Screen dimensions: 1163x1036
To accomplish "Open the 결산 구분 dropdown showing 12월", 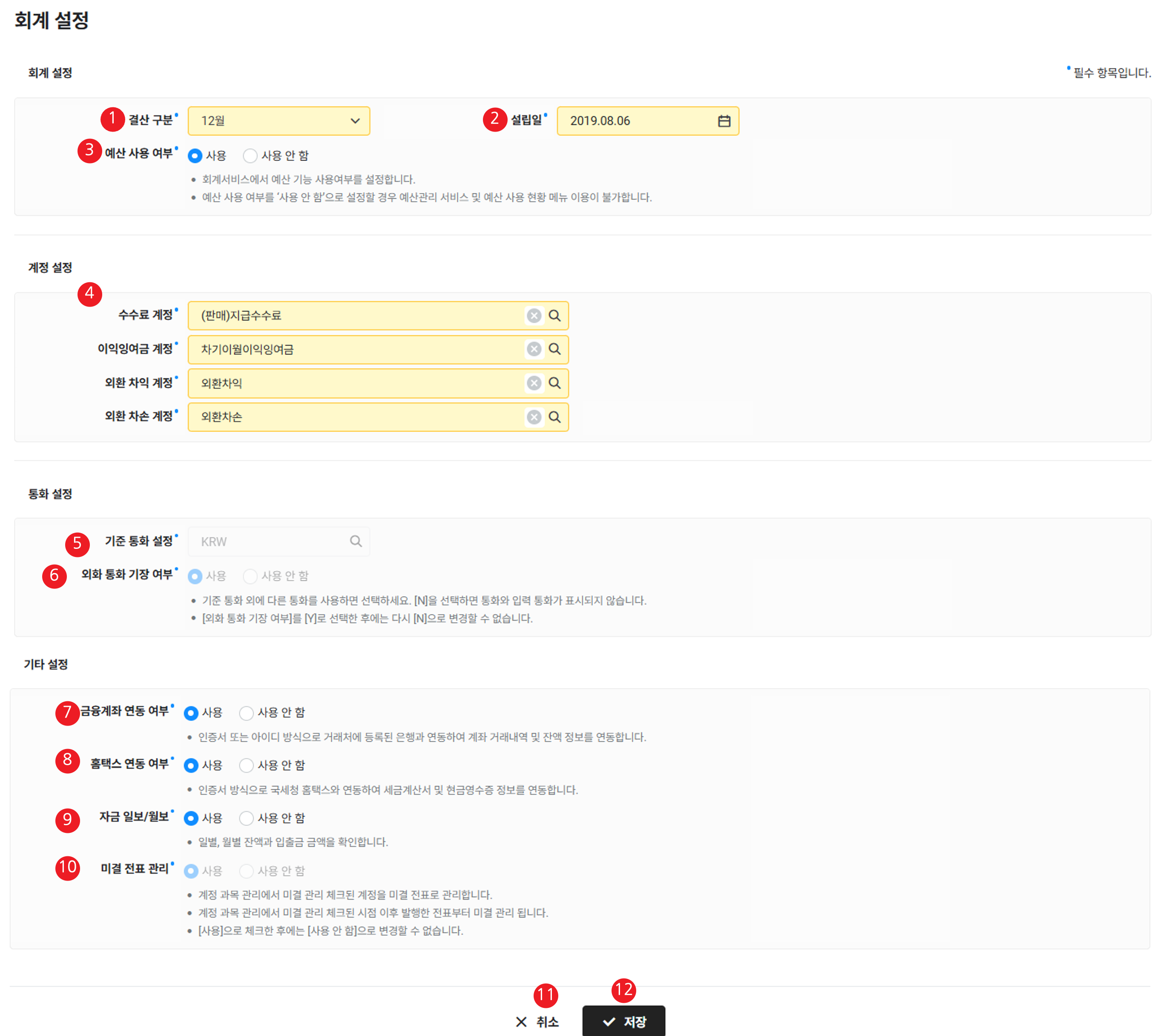I will 279,121.
